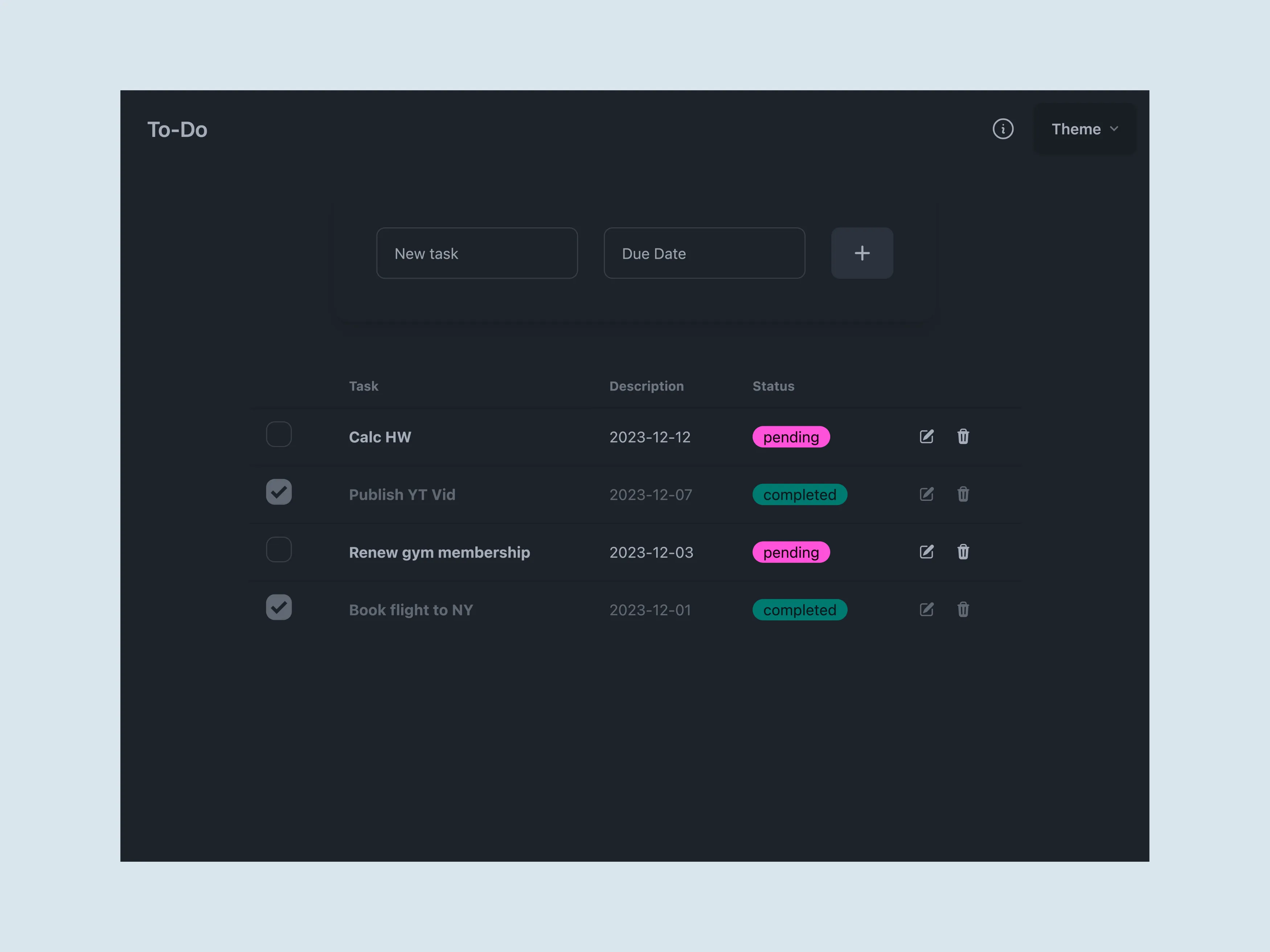Open the Due Date picker field

coord(704,253)
